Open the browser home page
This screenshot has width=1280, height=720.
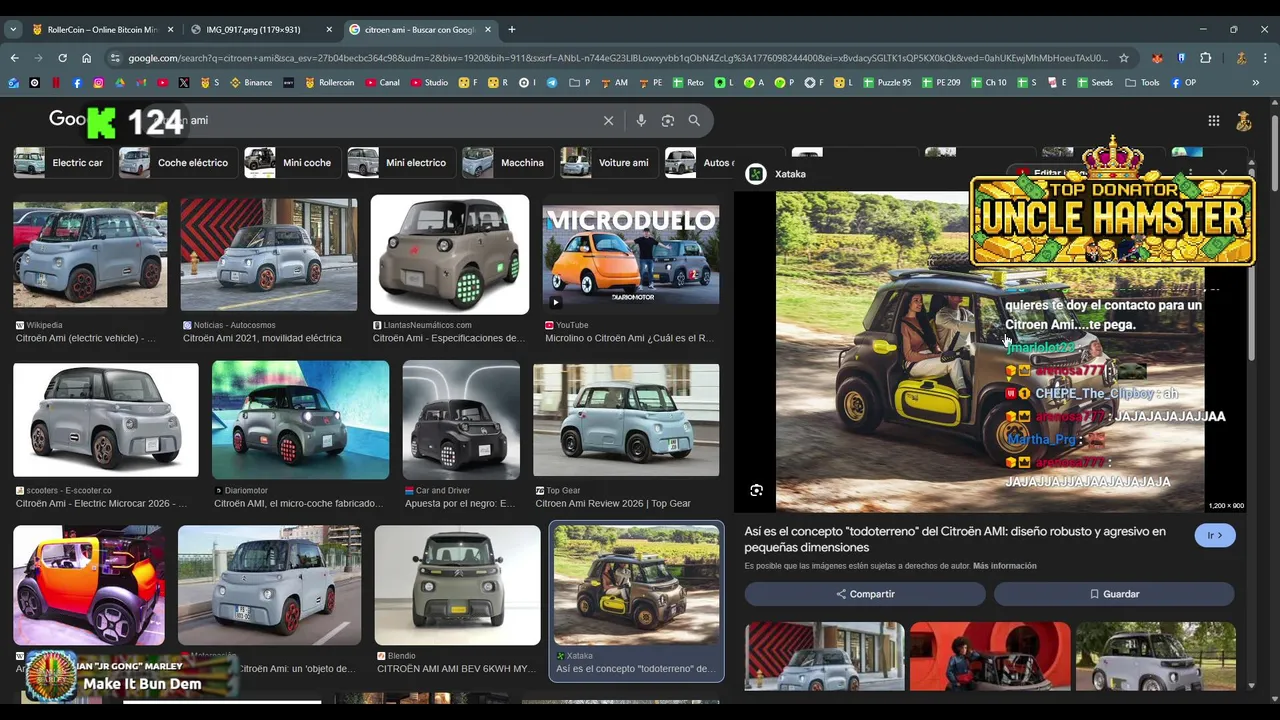[x=87, y=58]
